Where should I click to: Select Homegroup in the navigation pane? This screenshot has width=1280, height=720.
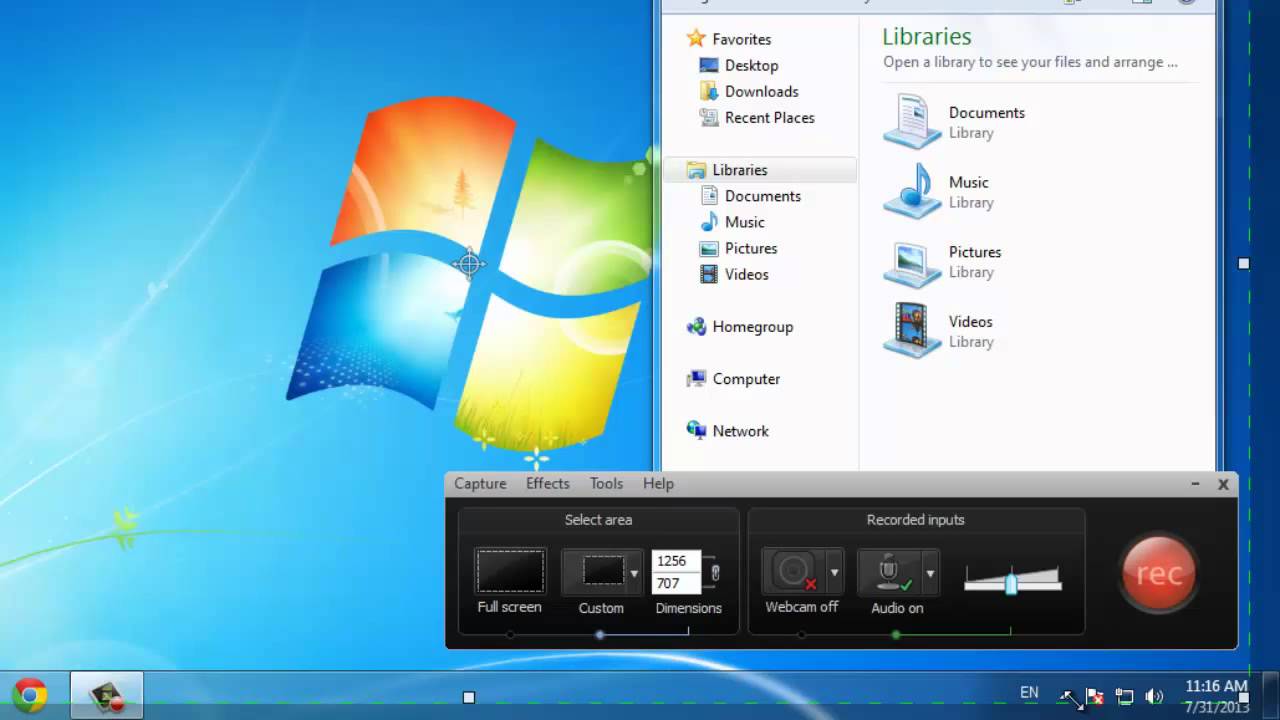coord(752,327)
